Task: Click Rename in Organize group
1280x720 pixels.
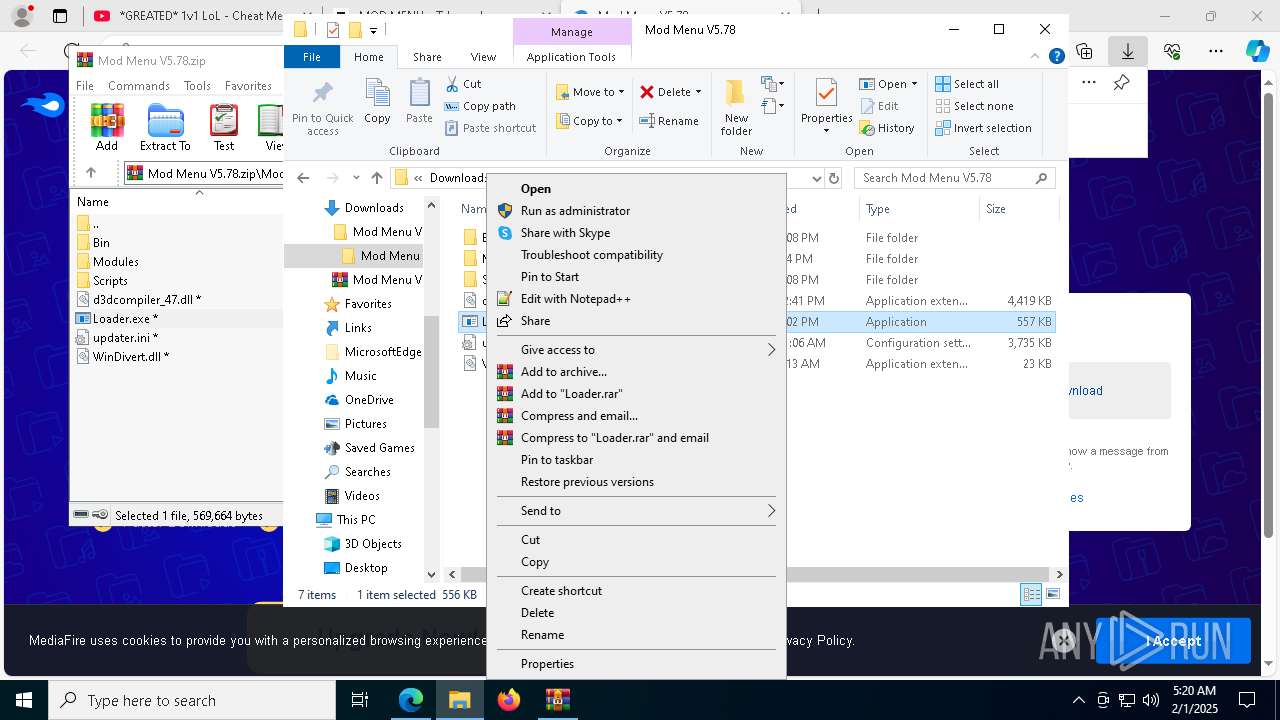Action: 669,121
